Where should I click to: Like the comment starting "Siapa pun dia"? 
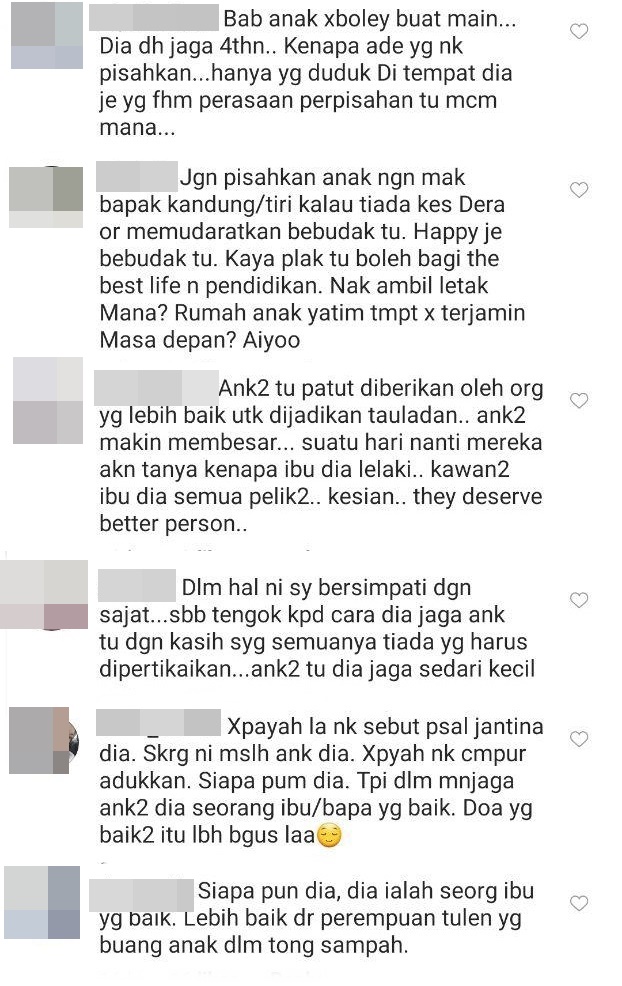(x=579, y=903)
